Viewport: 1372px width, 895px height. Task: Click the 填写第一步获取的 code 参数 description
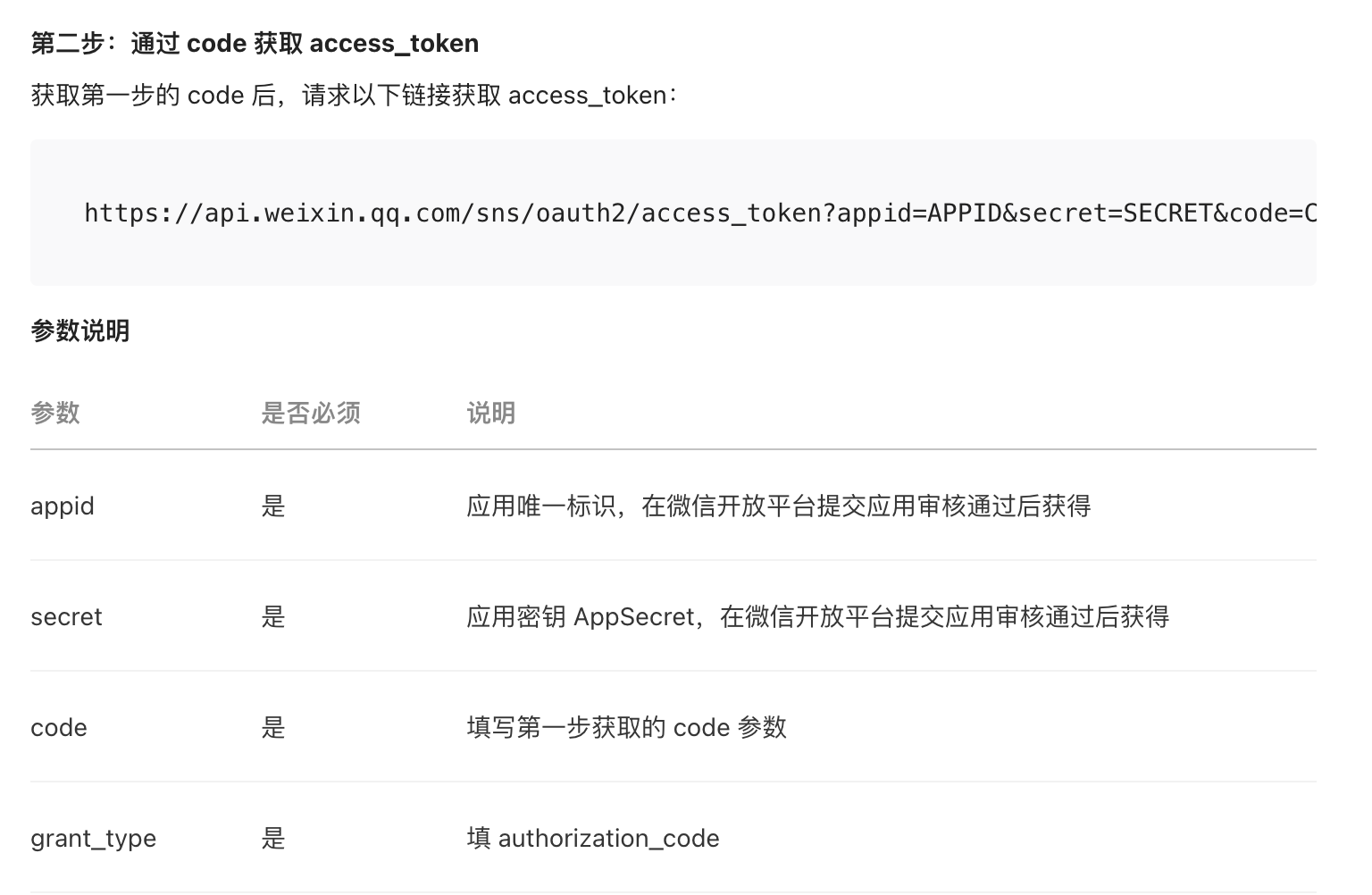point(626,728)
